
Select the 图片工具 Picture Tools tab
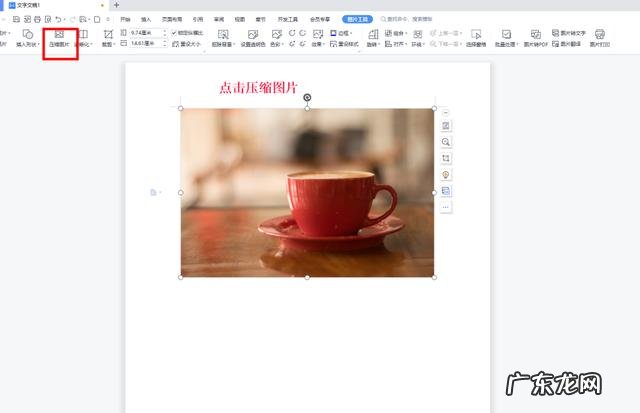click(358, 19)
